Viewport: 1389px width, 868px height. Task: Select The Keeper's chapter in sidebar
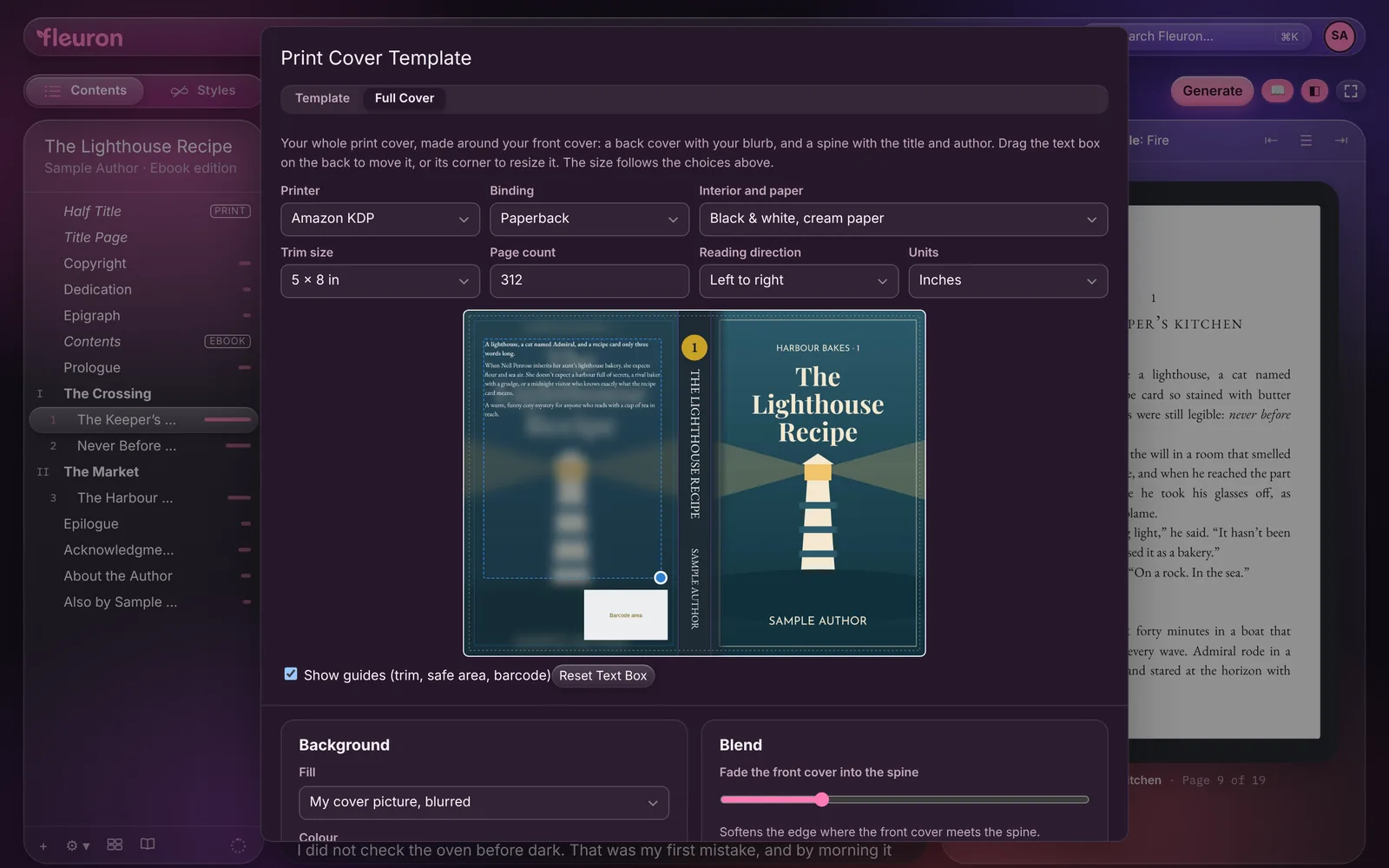[x=144, y=420]
